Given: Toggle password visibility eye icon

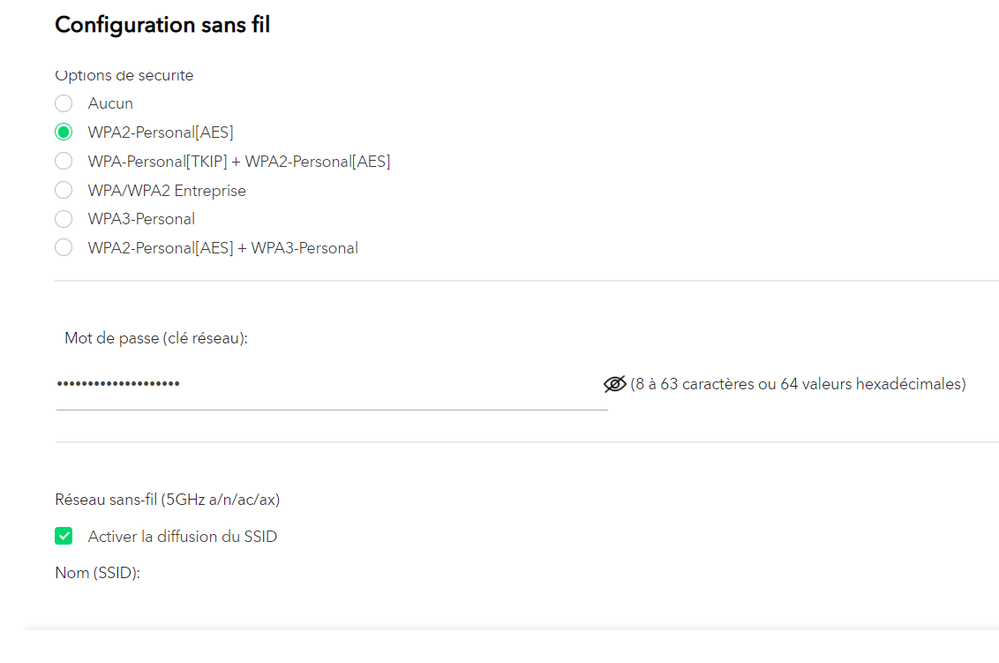Looking at the screenshot, I should pyautogui.click(x=614, y=384).
